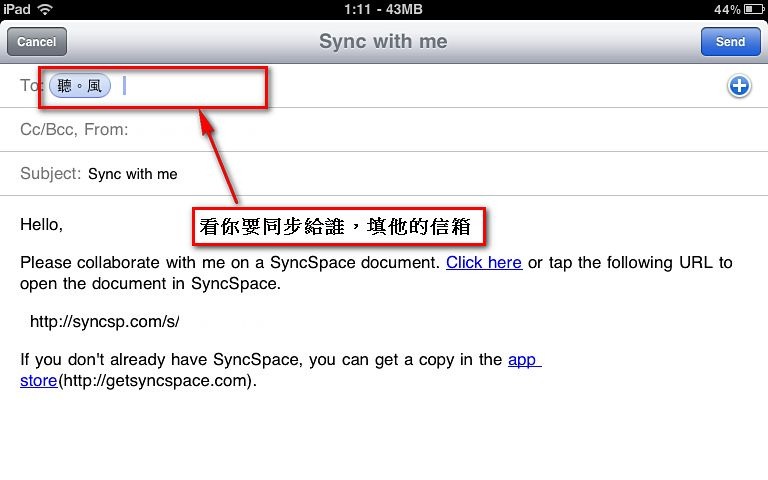768x480 pixels.
Task: Tap the Sync with me title
Action: [x=383, y=42]
